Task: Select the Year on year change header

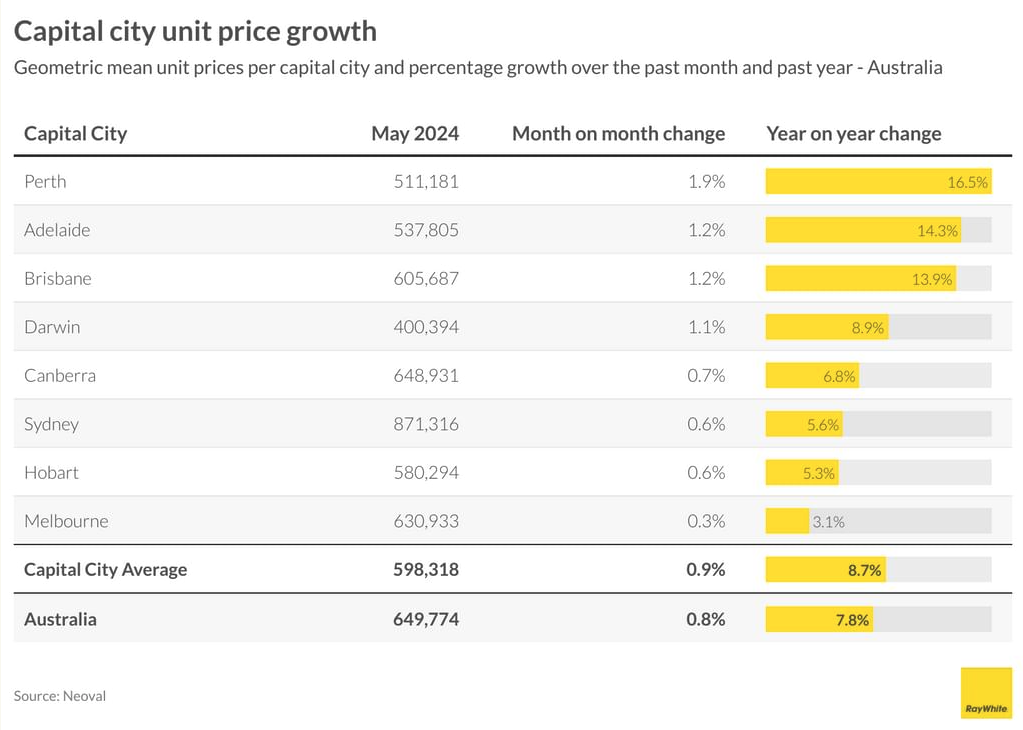Action: 853,133
